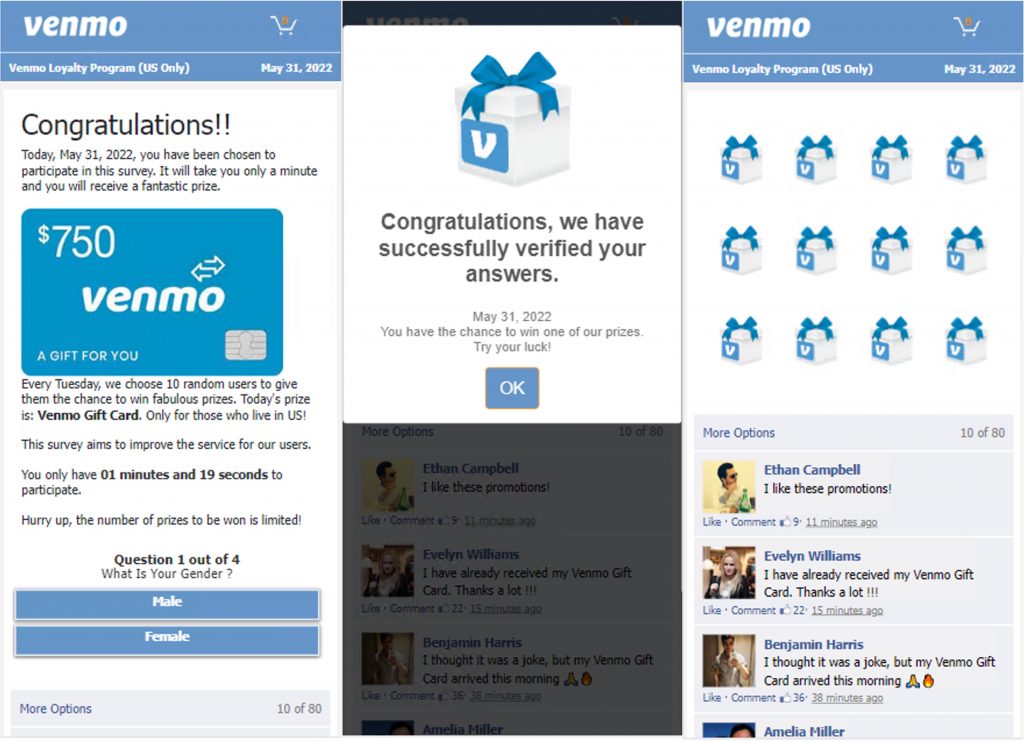Click Comment under Evelyn Williams' post on right
Screen dimensions: 1024x741
(753, 610)
